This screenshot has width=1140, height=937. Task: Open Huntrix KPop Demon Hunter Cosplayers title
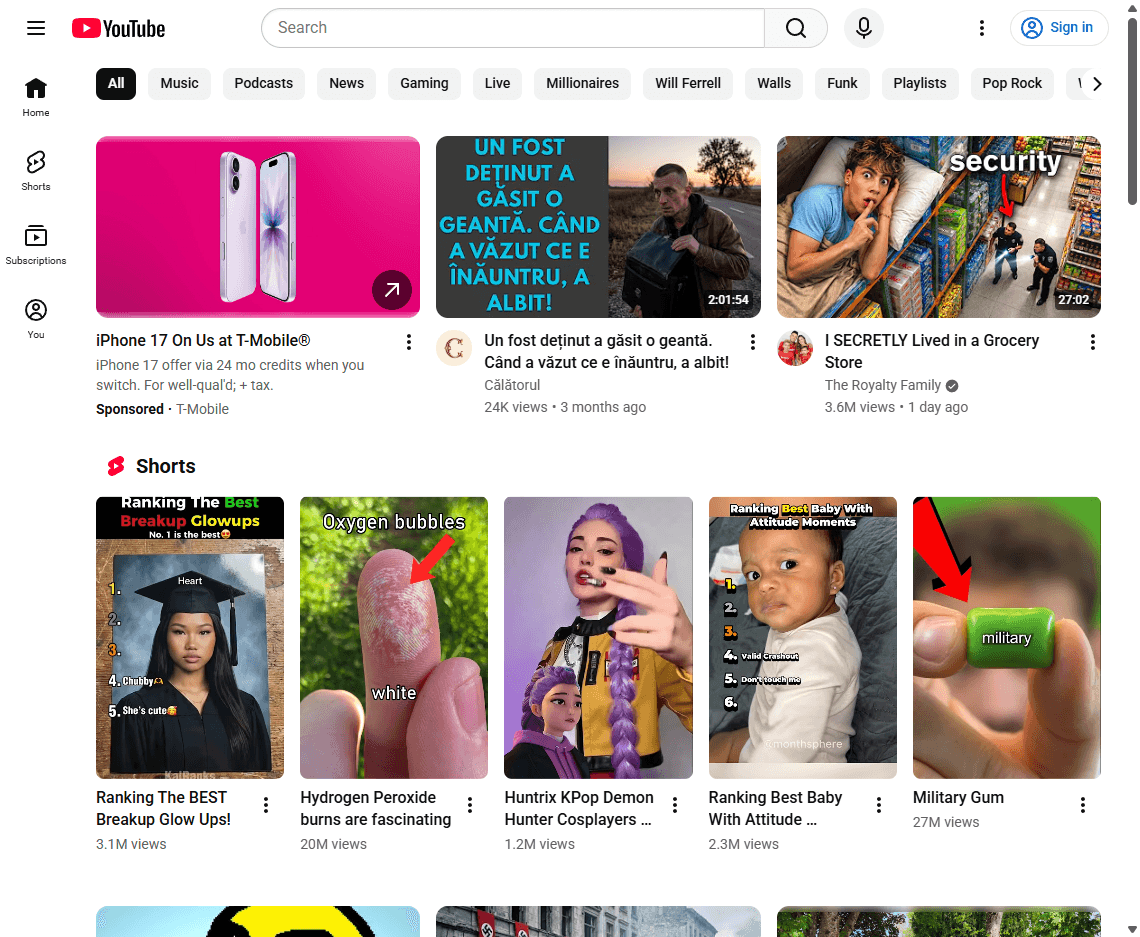pos(579,808)
